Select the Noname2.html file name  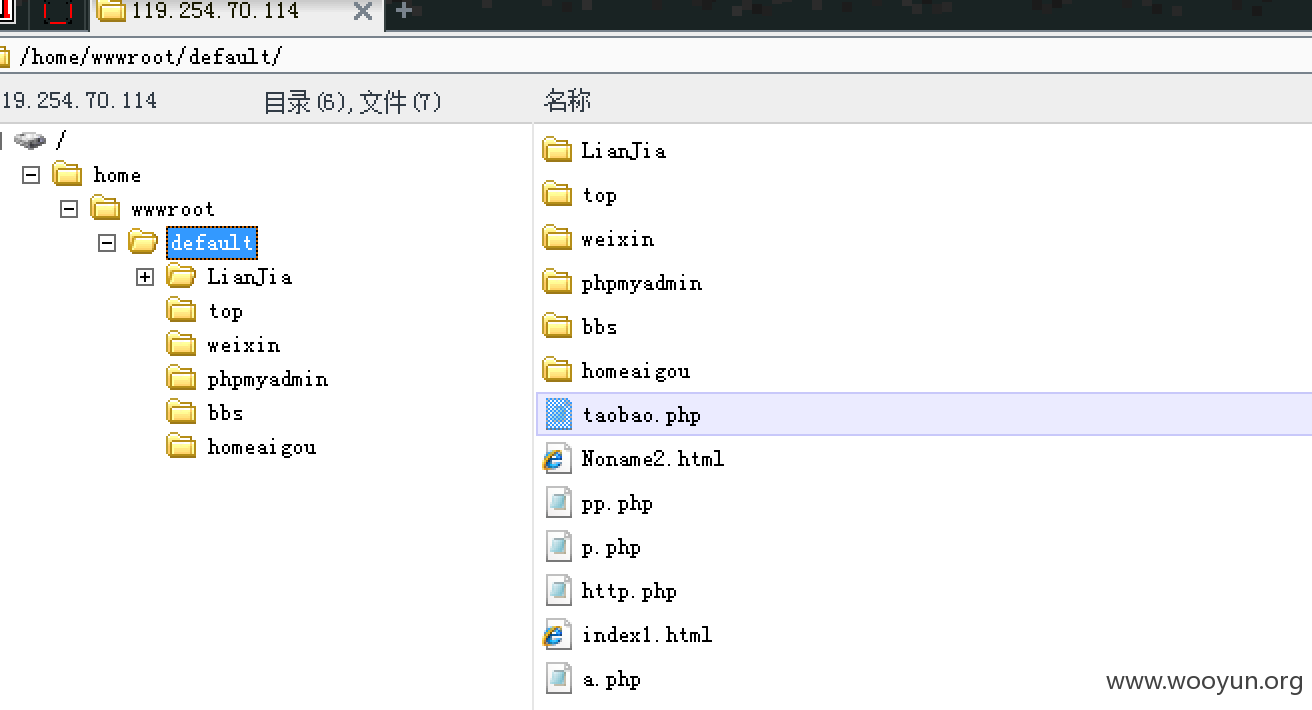(653, 459)
